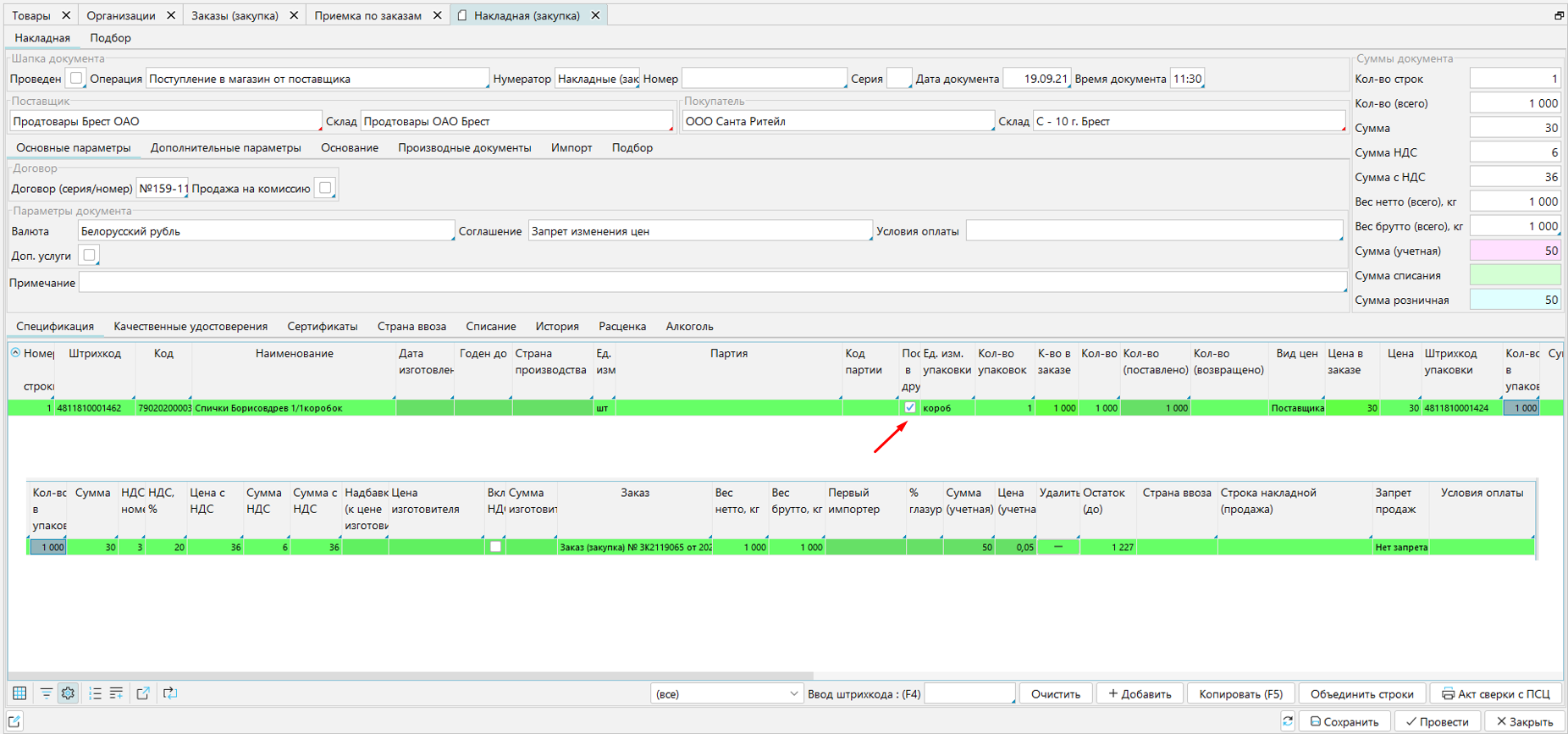
Task: Click the table grid view icon
Action: click(19, 693)
